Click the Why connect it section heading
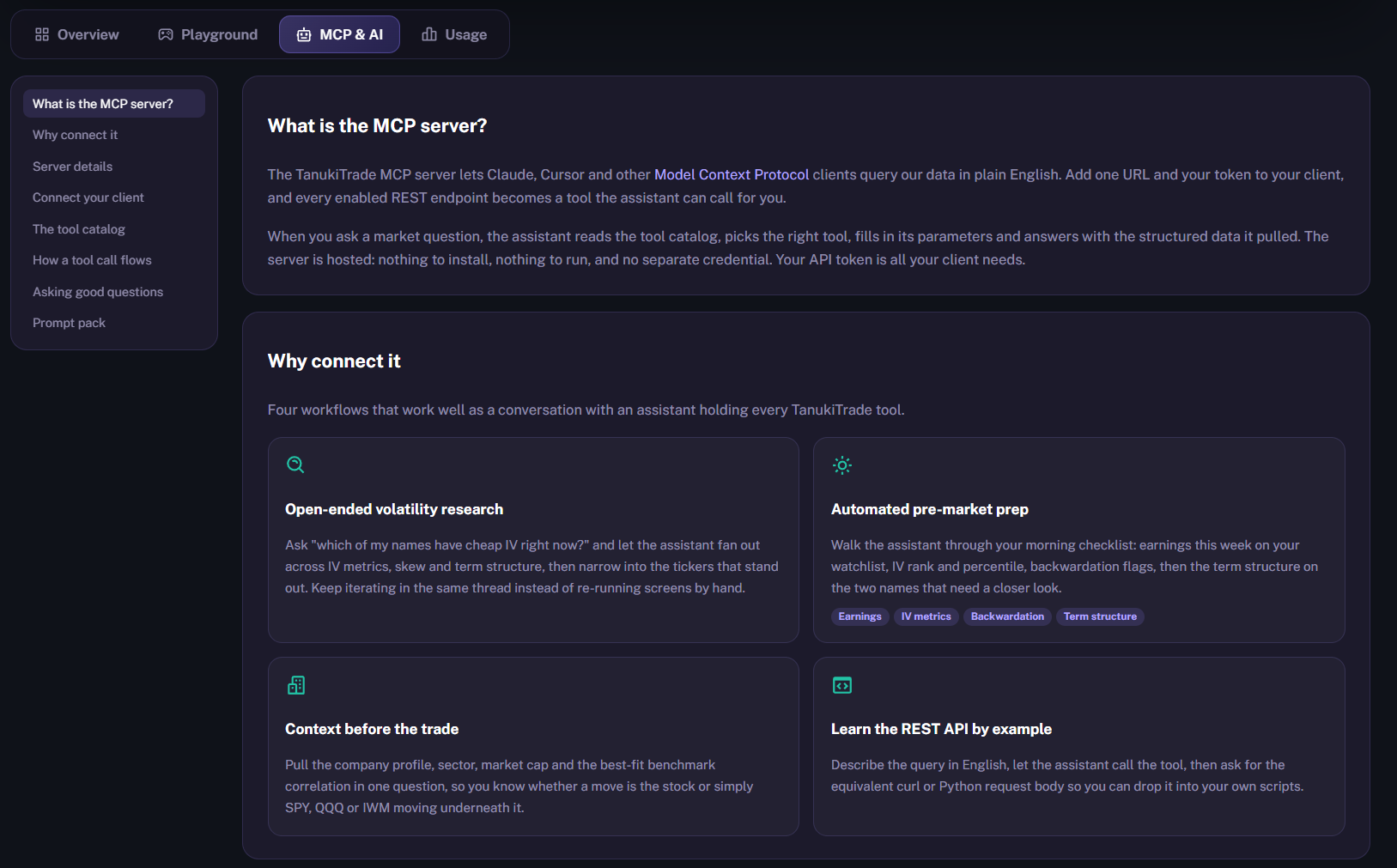Viewport: 1397px width, 868px height. 334,361
